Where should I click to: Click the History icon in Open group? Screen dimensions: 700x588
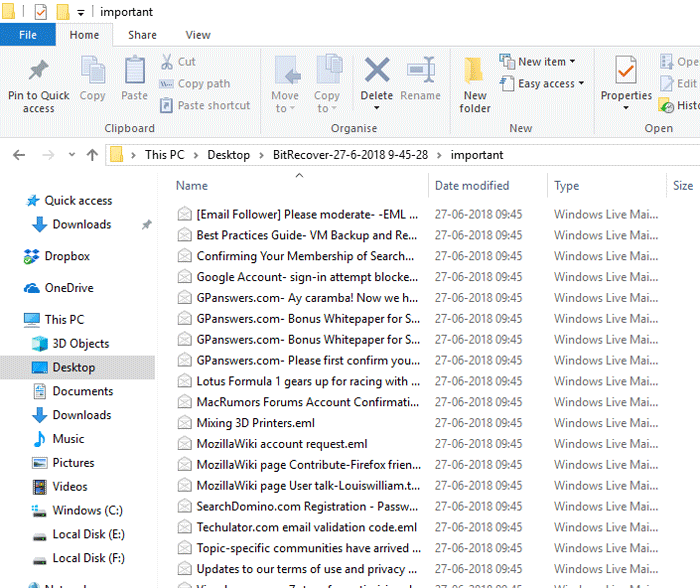coord(666,105)
